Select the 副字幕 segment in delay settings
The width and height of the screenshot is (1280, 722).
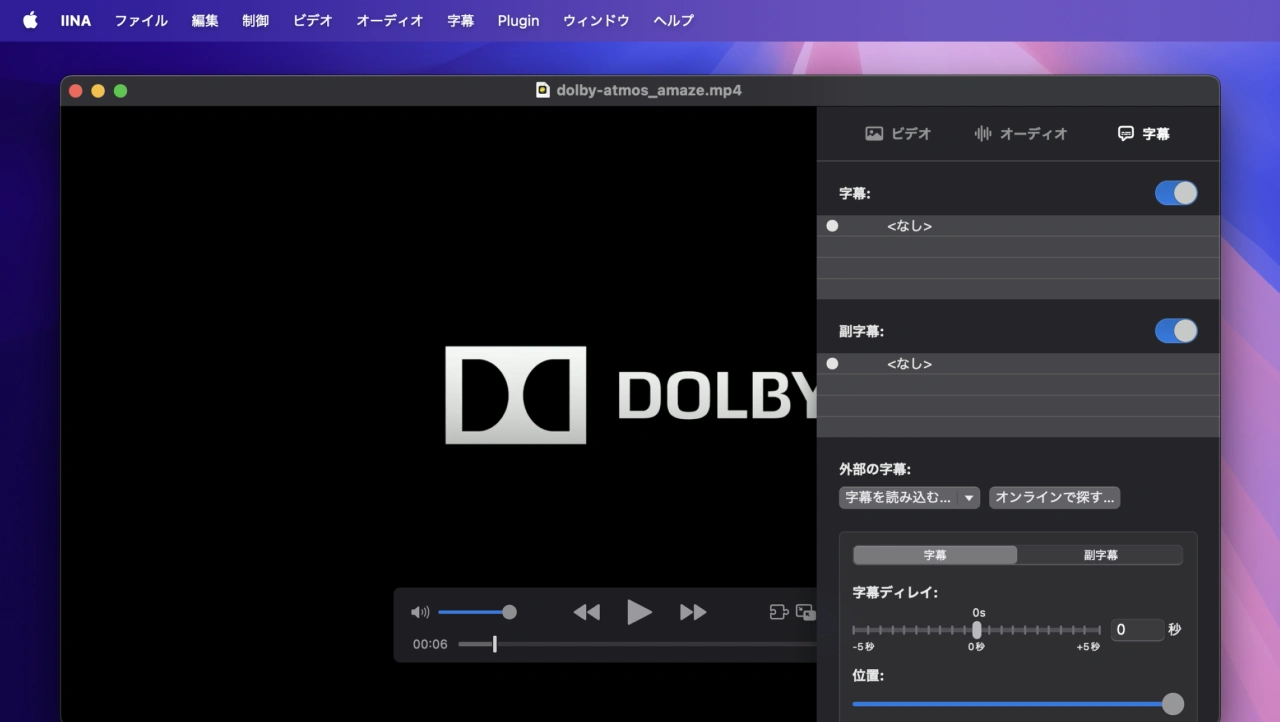coord(1100,555)
